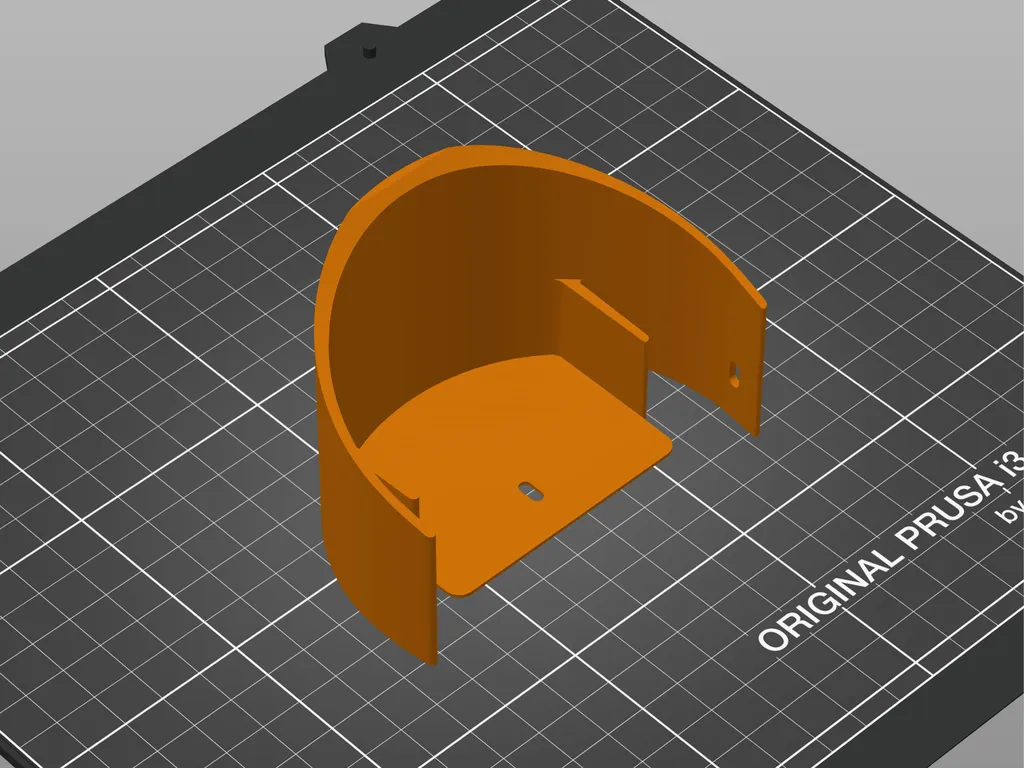Click the flat base plate of the model
The height and width of the screenshot is (768, 1024).
pos(516,457)
